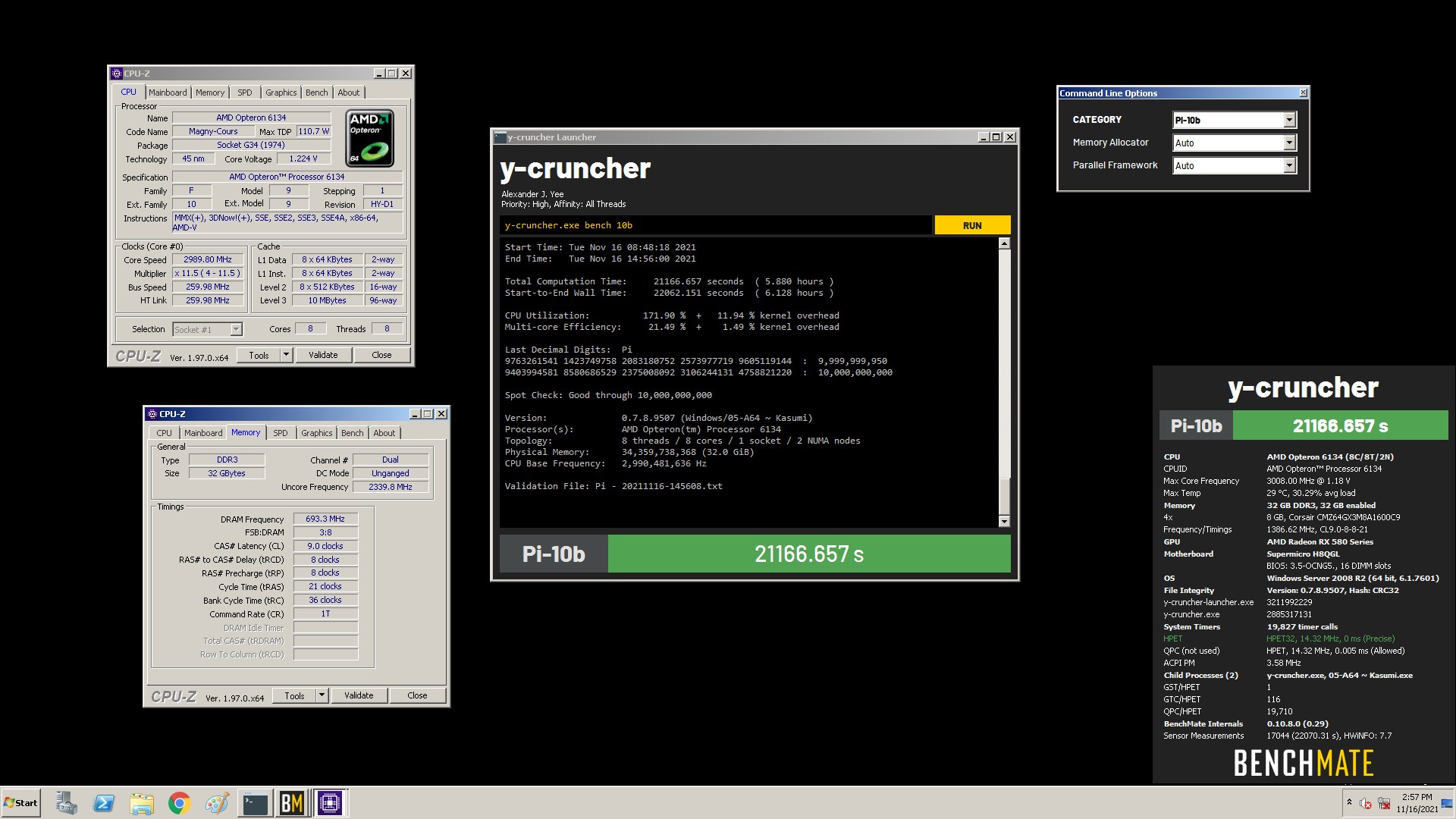Show hidden system tray icons
The height and width of the screenshot is (819, 1456).
click(x=1349, y=802)
